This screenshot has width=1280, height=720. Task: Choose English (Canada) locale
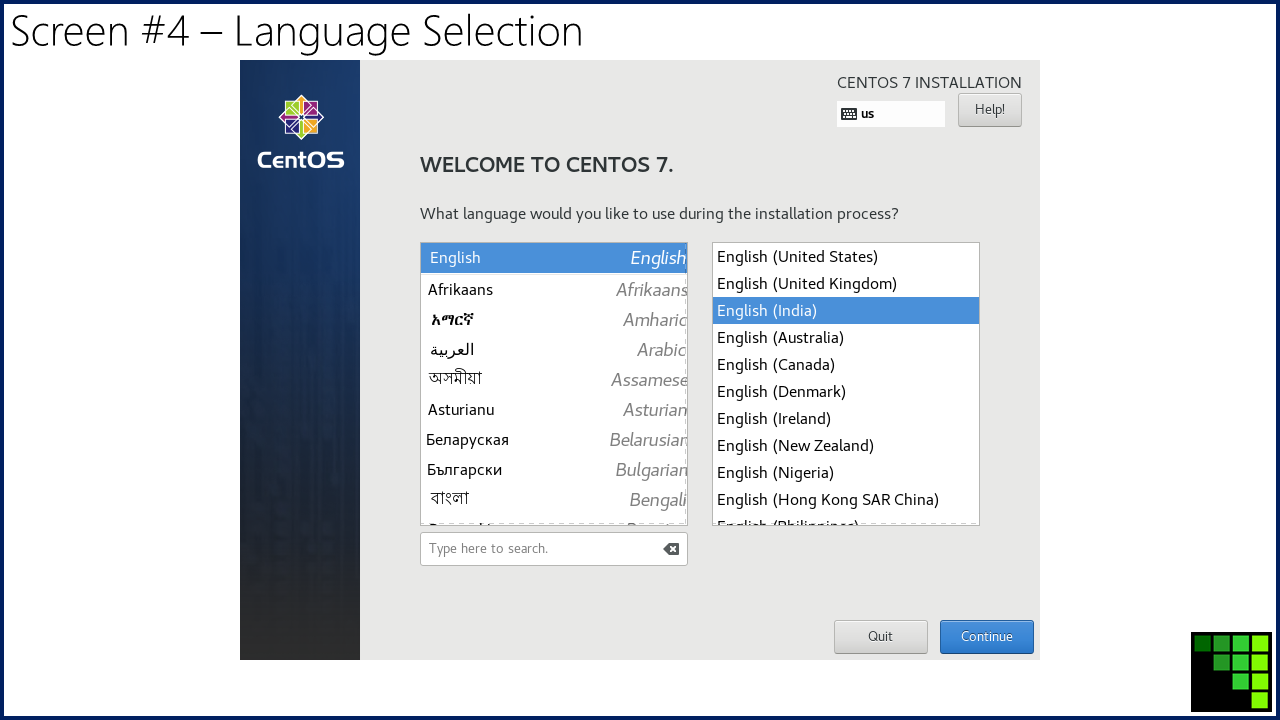point(845,365)
